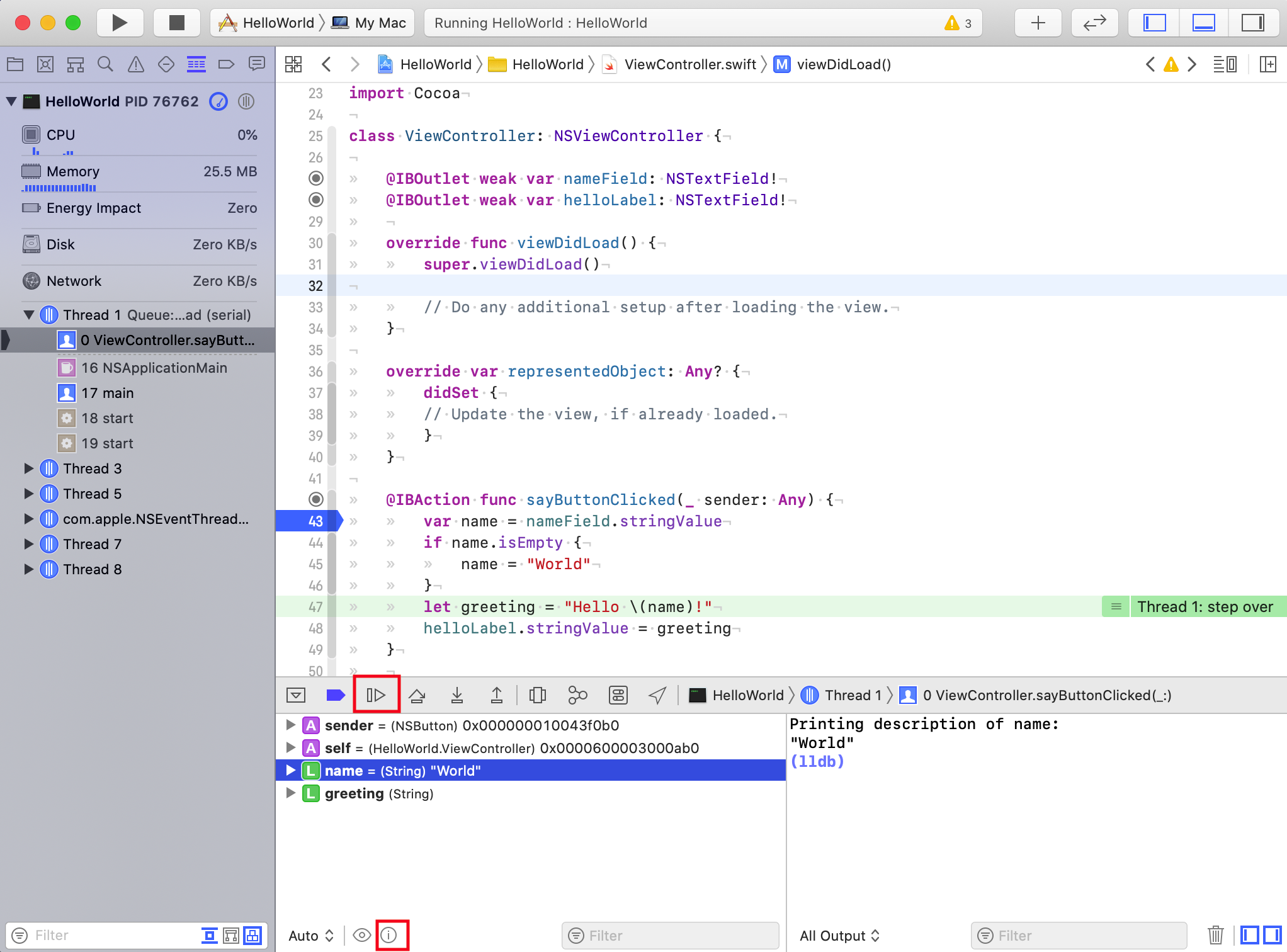Open the Report navigator tab

coord(256,64)
